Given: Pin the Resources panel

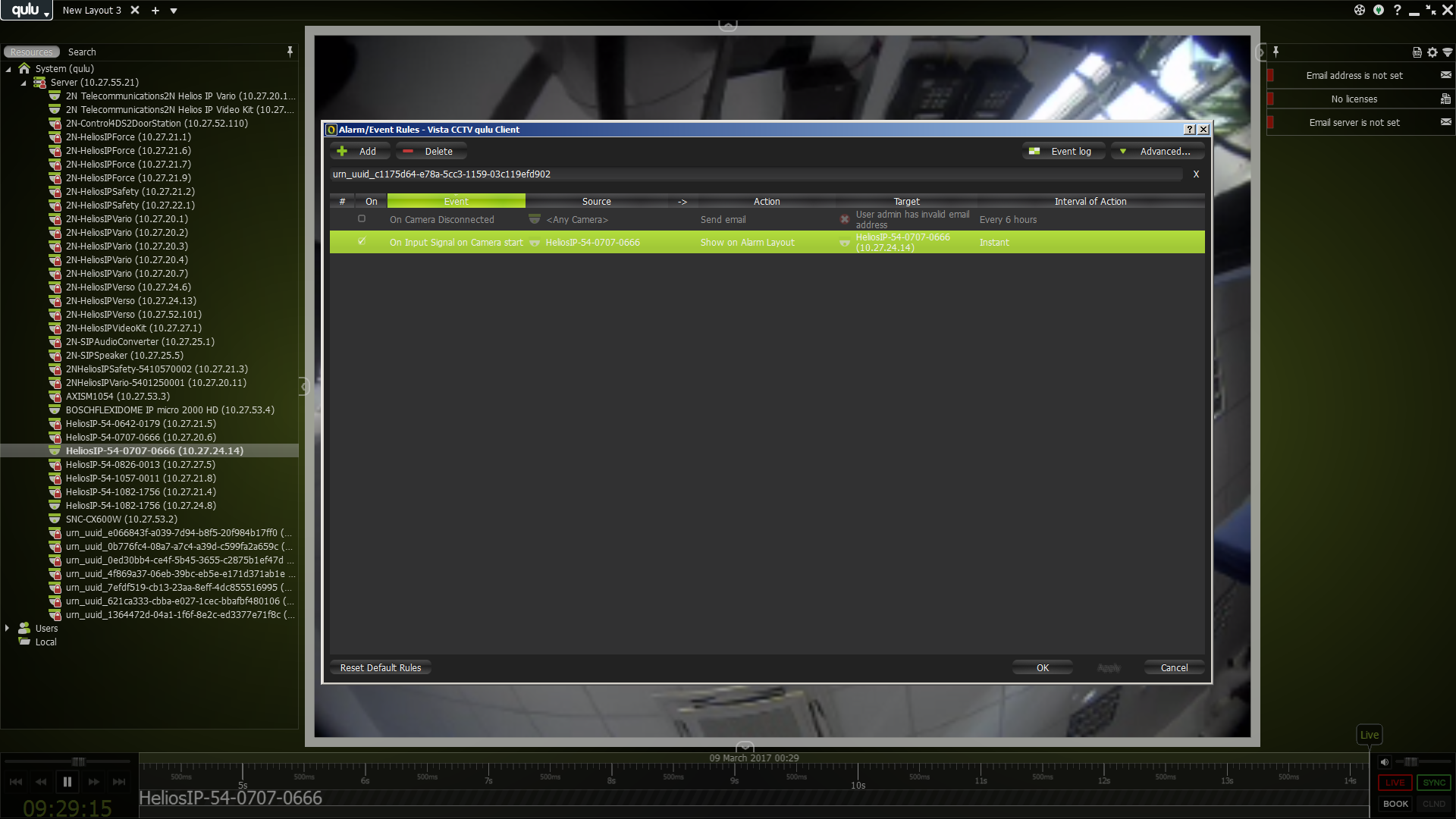Looking at the screenshot, I should coord(290,52).
